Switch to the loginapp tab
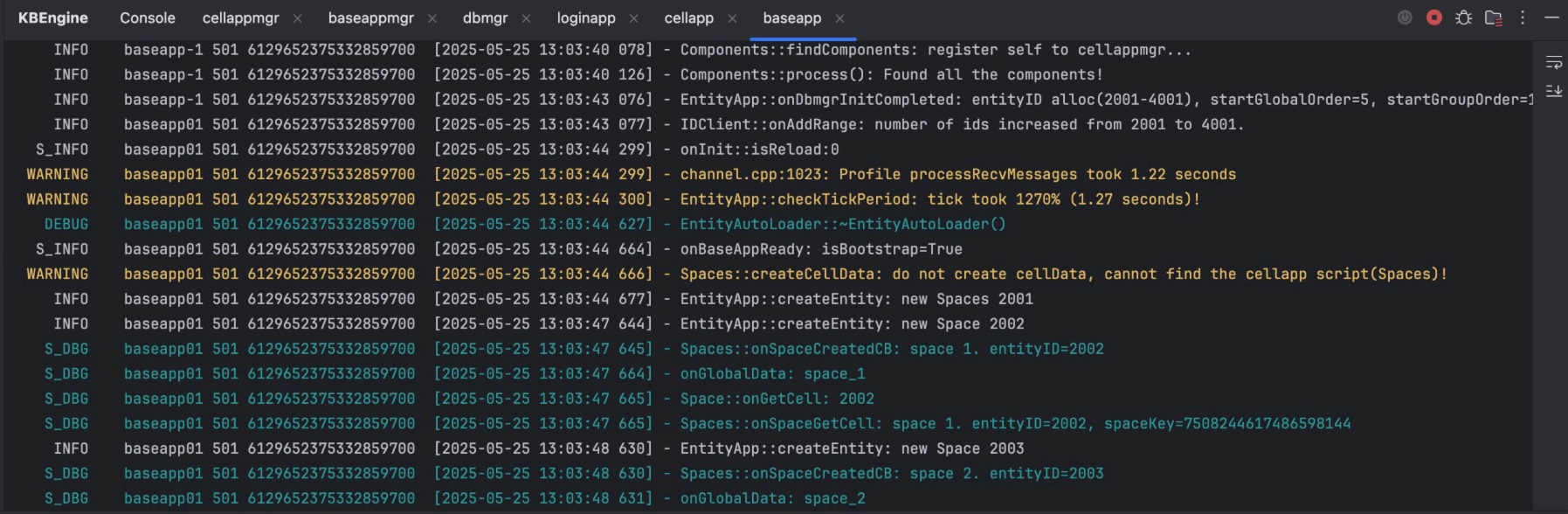 coord(586,18)
